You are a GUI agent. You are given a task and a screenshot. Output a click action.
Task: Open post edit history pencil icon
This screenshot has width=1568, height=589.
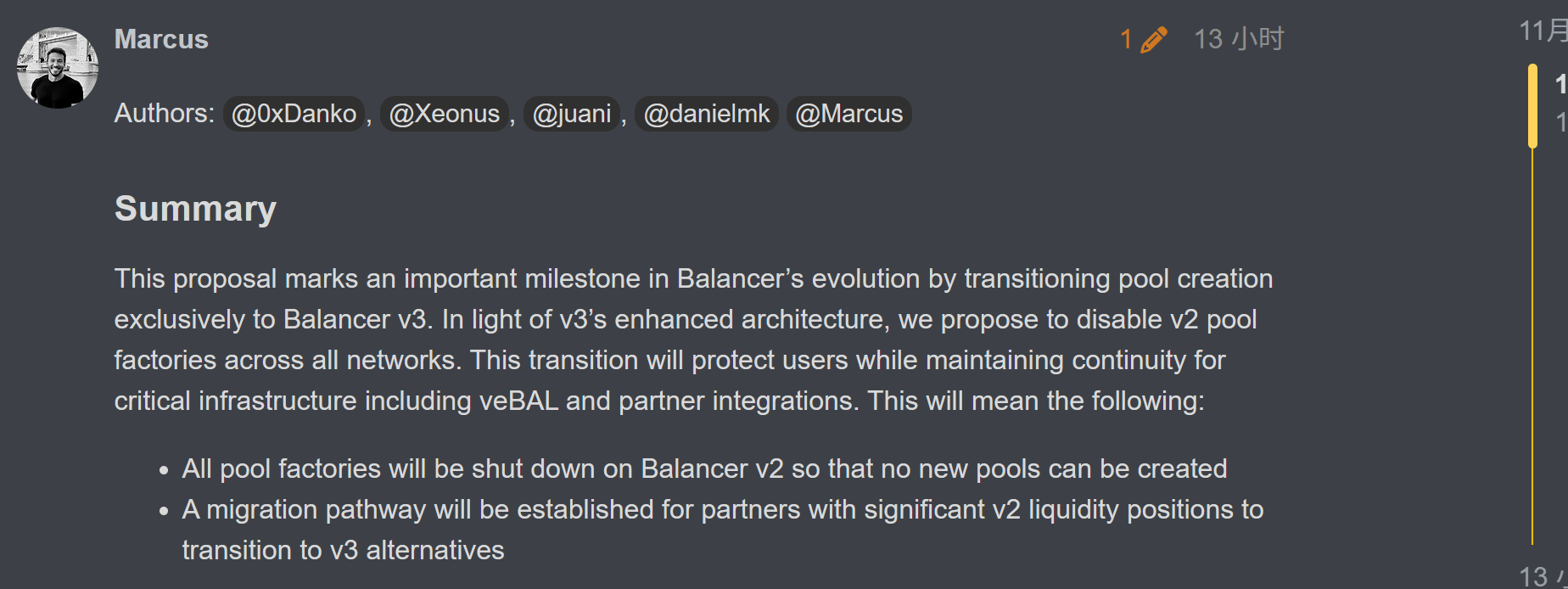coord(1154,40)
